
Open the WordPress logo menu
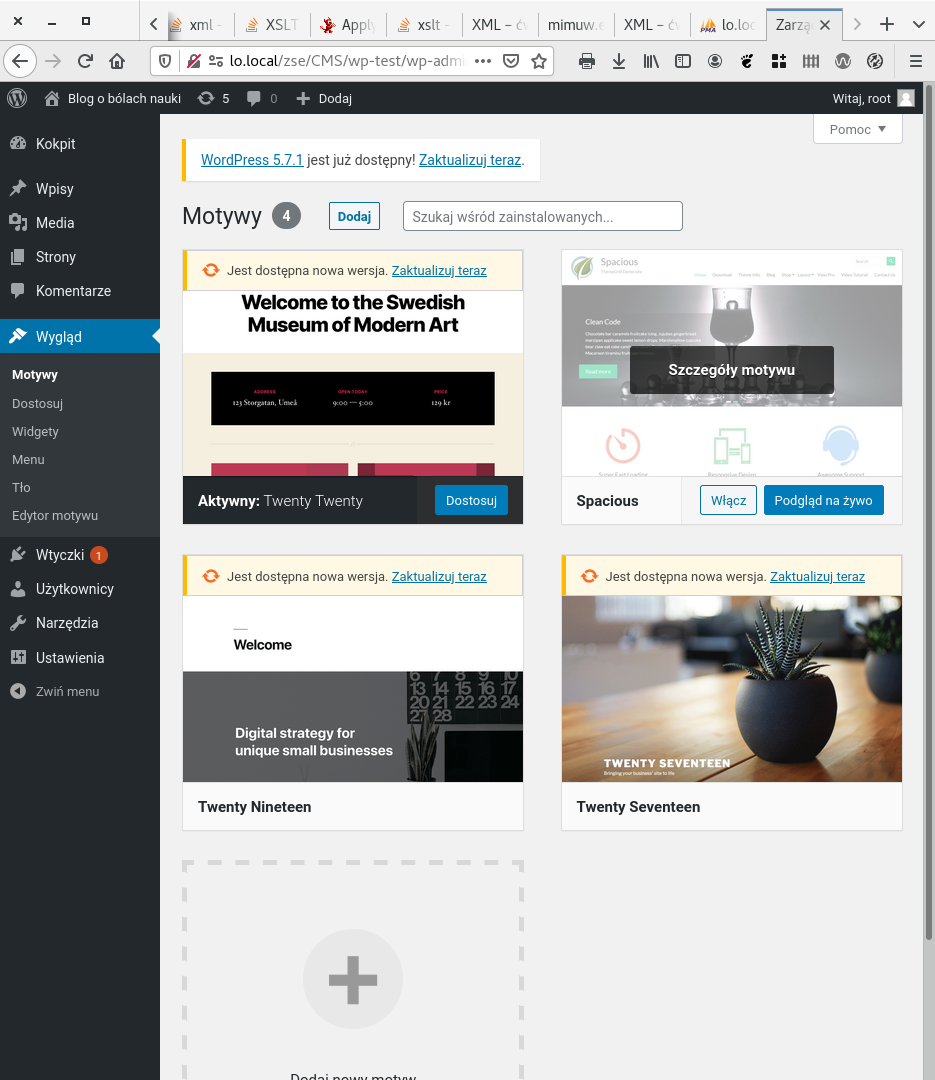coord(17,98)
